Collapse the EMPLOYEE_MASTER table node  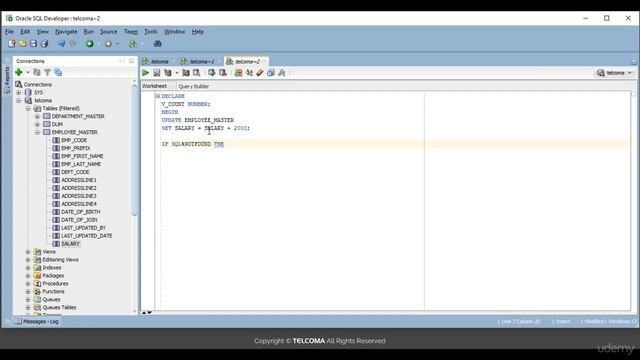[x=37, y=132]
